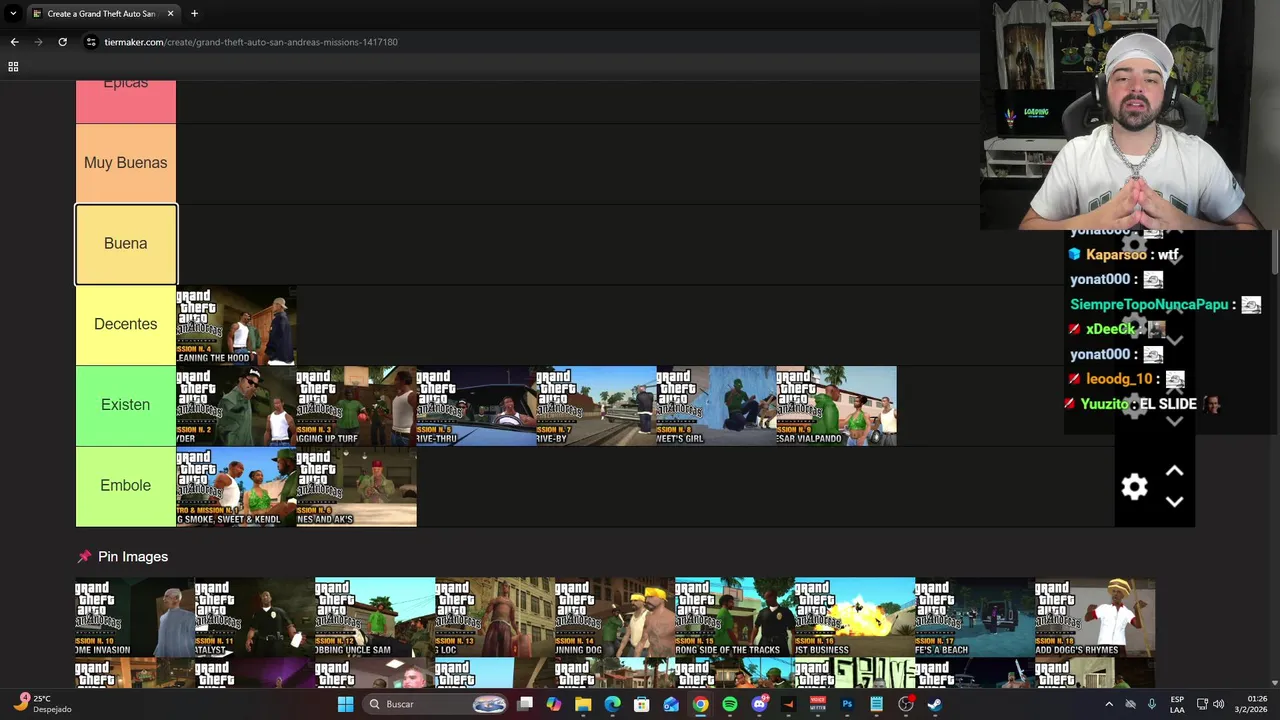This screenshot has height=720, width=1280.
Task: Open Task View from taskbar
Action: point(525,704)
